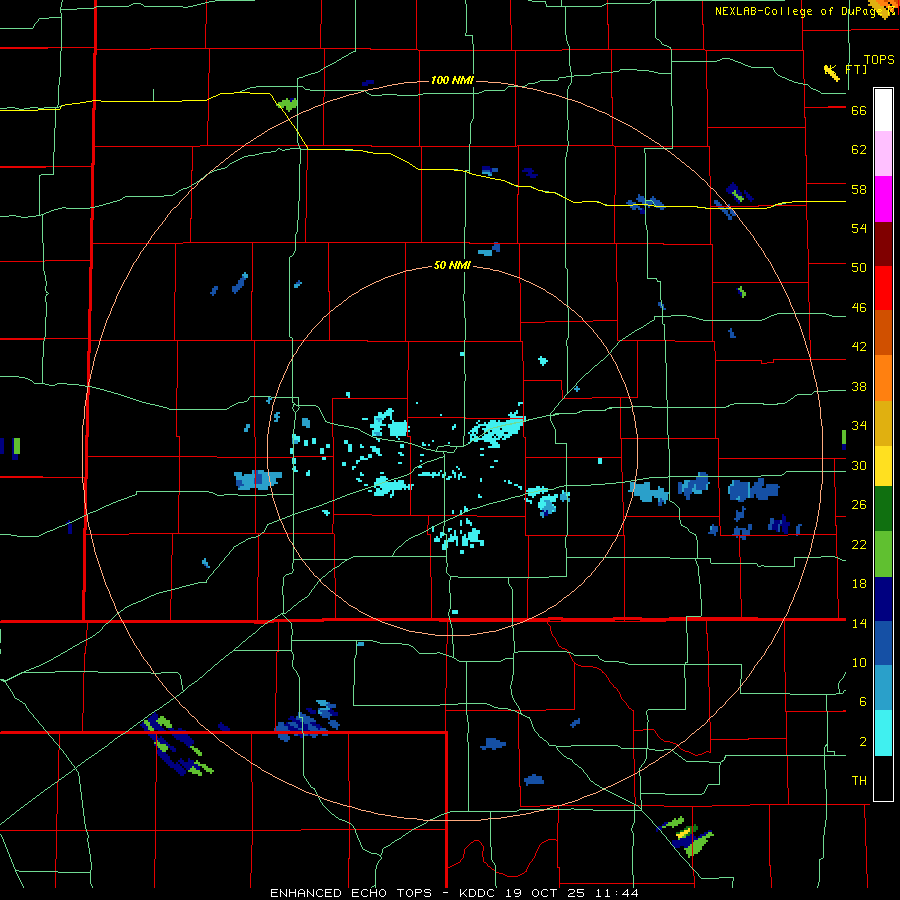Click the legend value 38

(859, 387)
